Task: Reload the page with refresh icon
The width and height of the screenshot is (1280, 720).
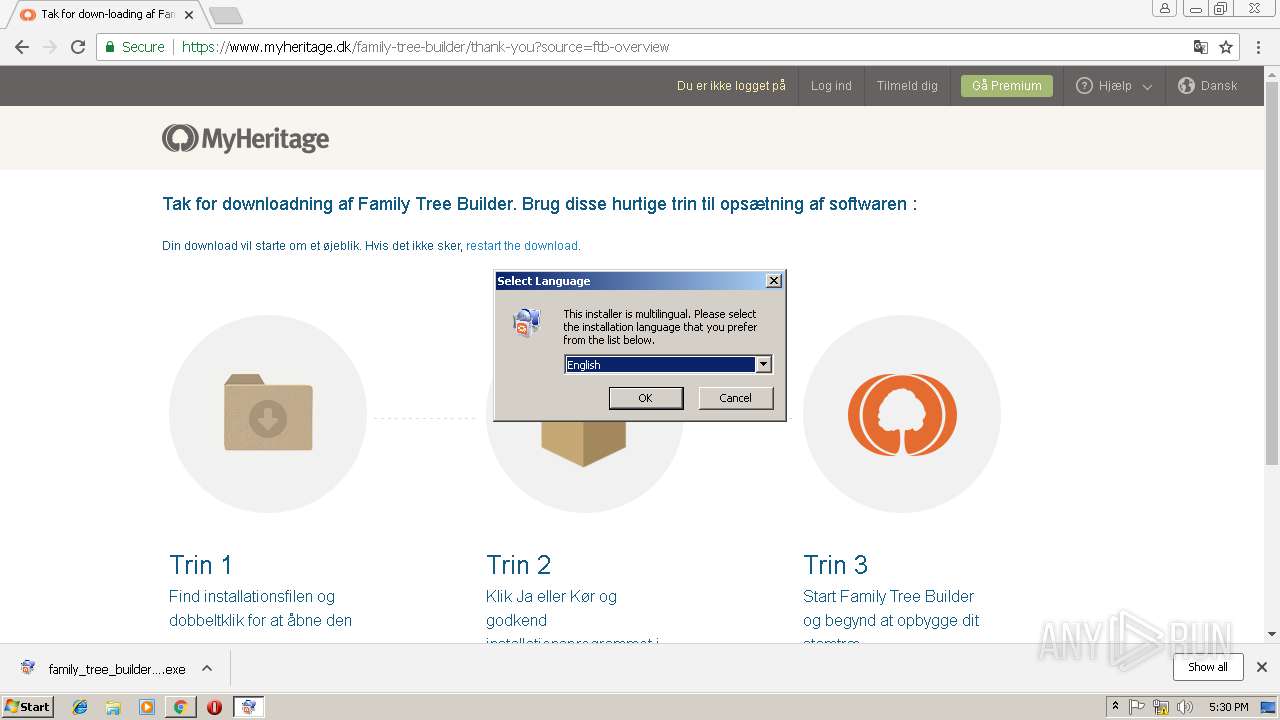Action: 78,47
